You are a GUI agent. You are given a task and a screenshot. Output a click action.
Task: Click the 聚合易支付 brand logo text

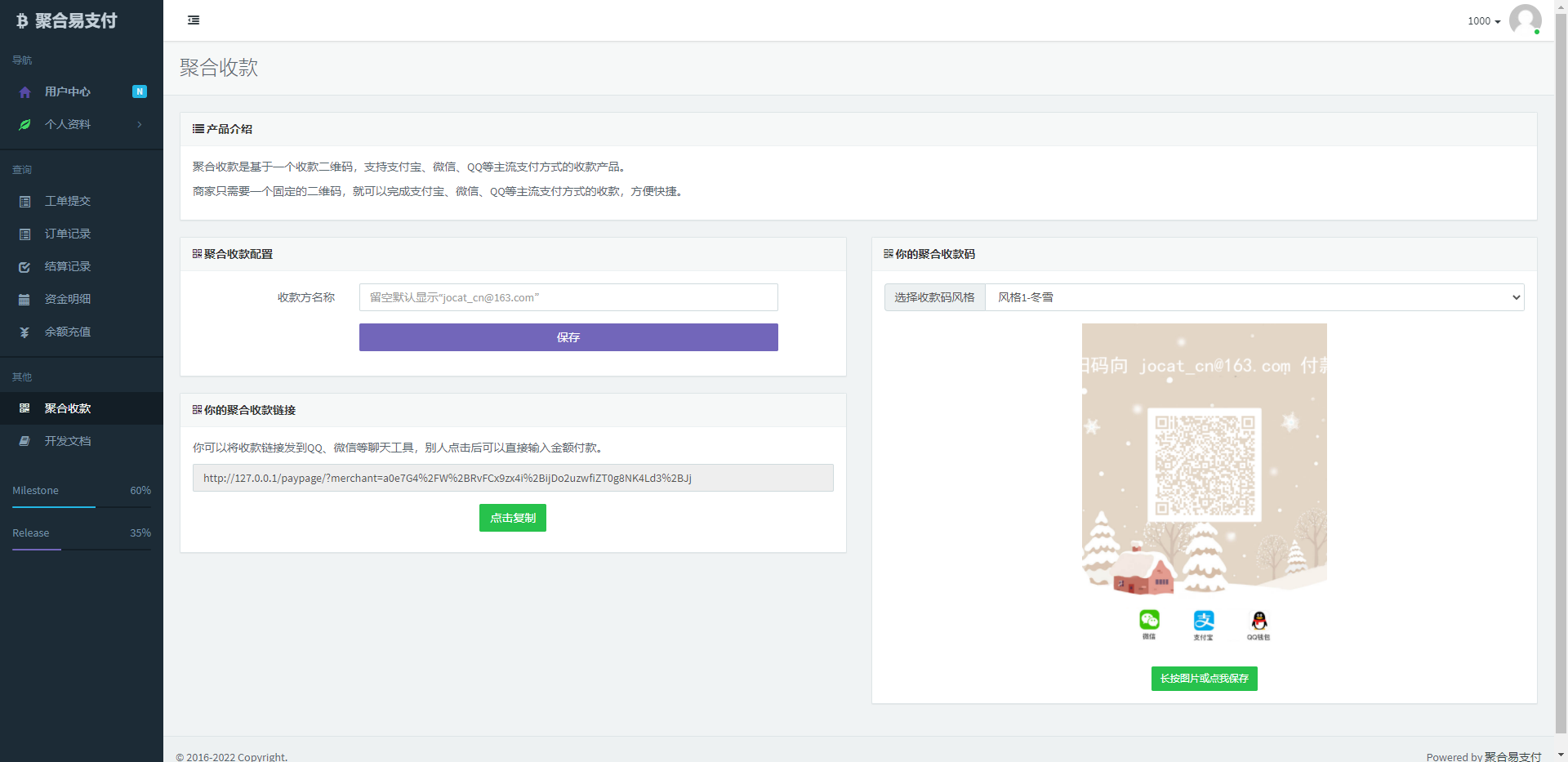(x=76, y=21)
